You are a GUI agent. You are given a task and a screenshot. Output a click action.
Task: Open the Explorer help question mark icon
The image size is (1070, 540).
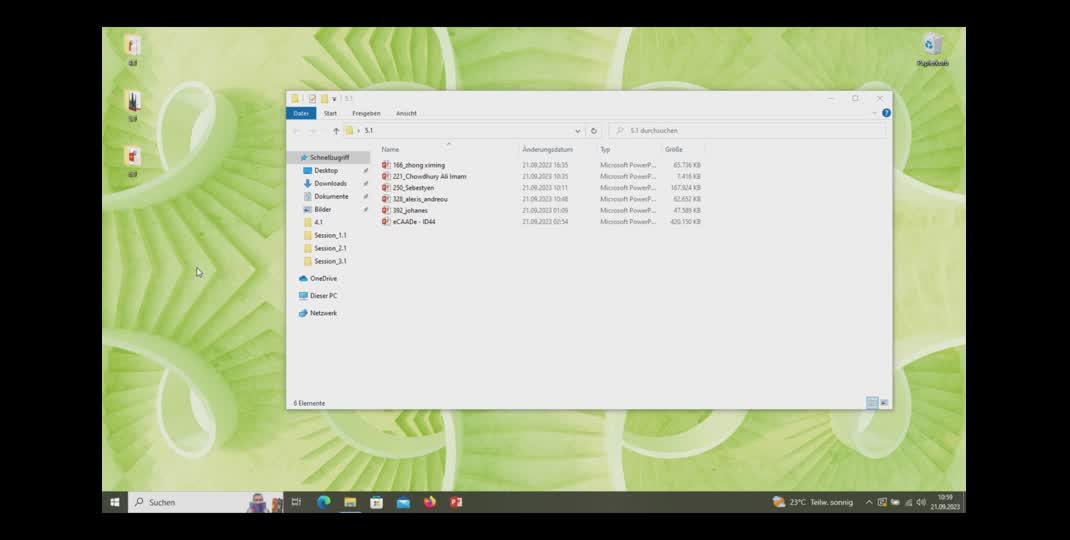tap(886, 113)
